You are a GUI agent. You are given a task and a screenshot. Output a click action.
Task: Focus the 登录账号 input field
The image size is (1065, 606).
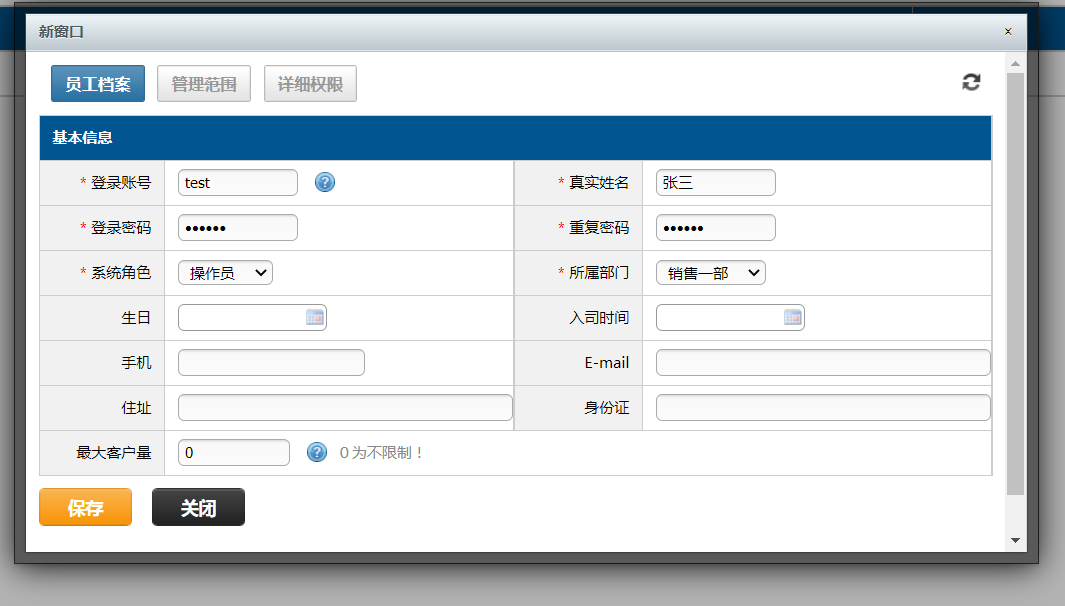(238, 183)
